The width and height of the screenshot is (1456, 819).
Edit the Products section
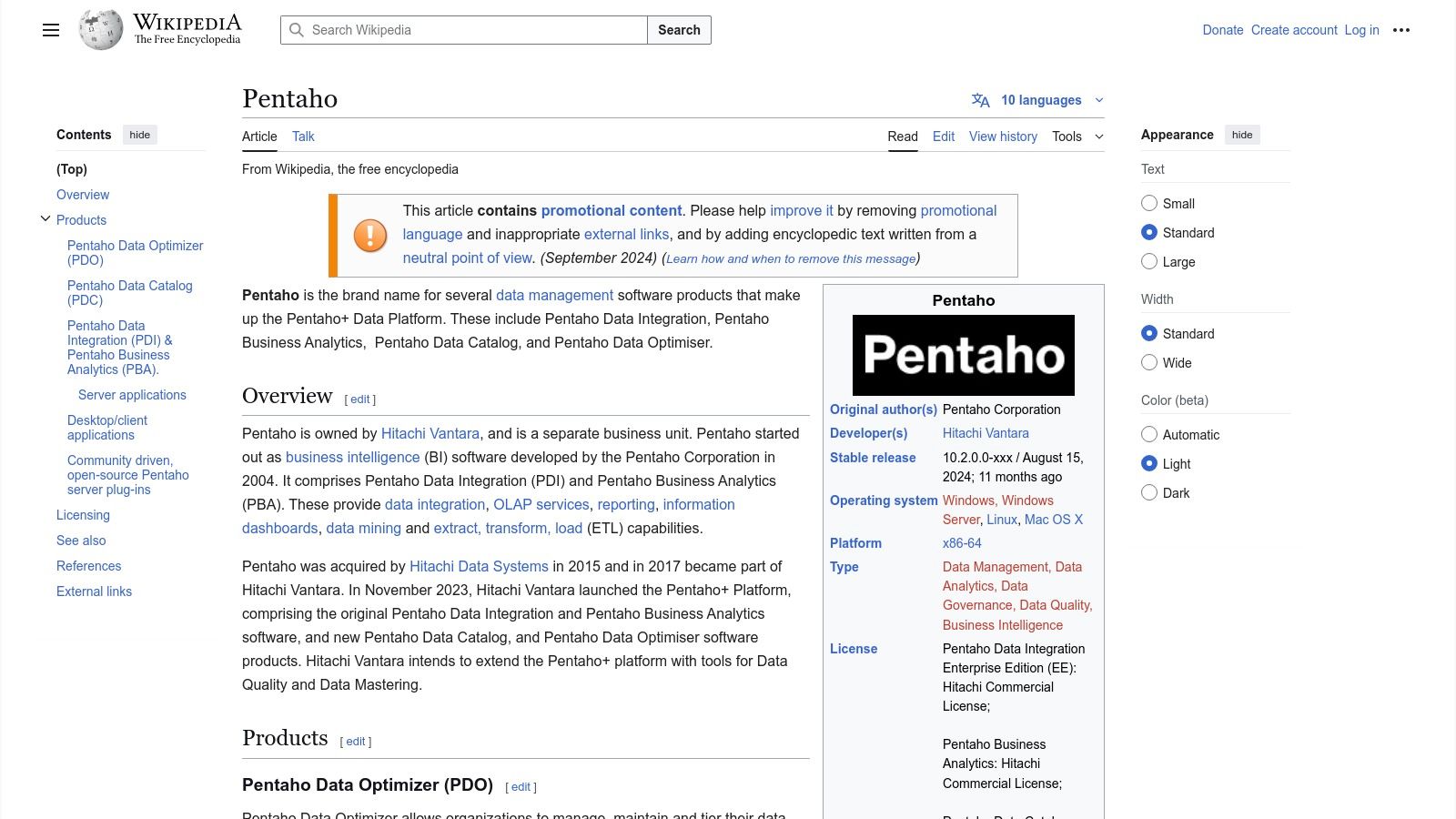point(356,742)
